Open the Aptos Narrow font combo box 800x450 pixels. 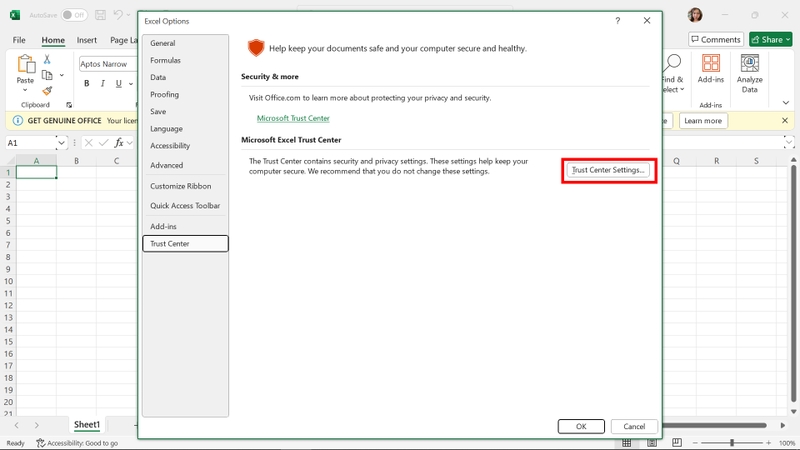point(108,64)
